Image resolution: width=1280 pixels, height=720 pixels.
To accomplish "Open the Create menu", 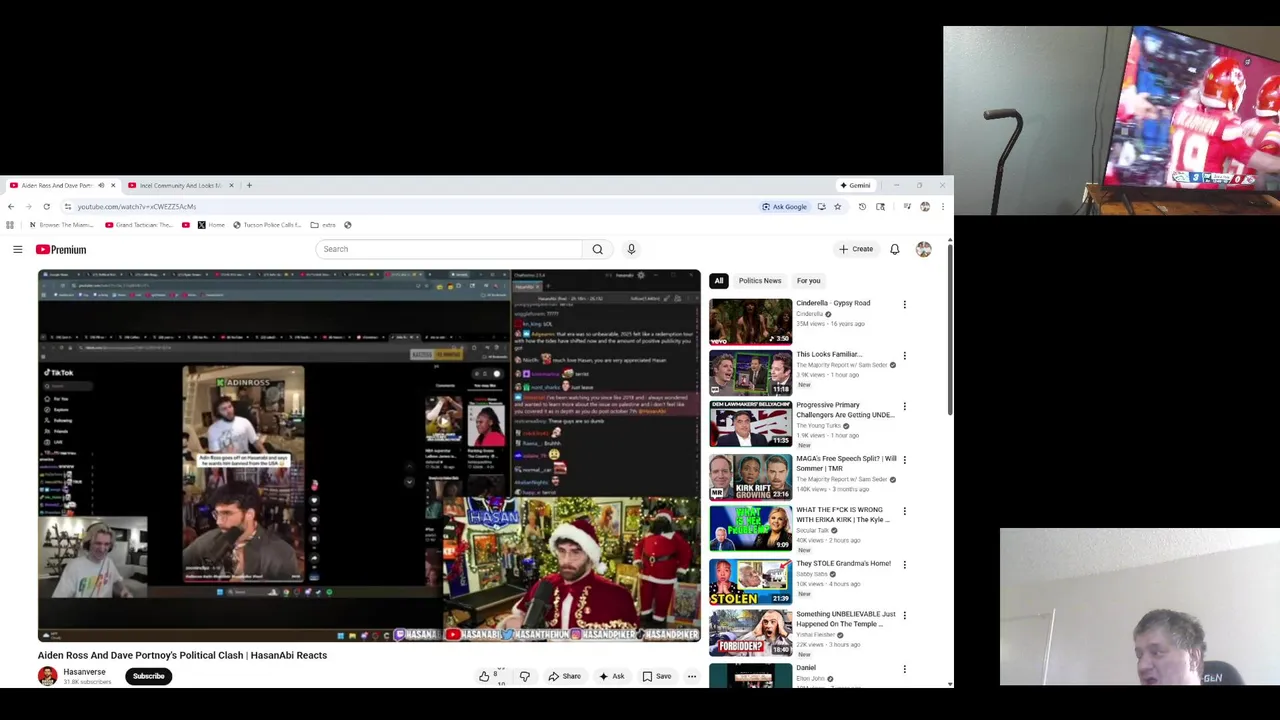I will pos(856,249).
